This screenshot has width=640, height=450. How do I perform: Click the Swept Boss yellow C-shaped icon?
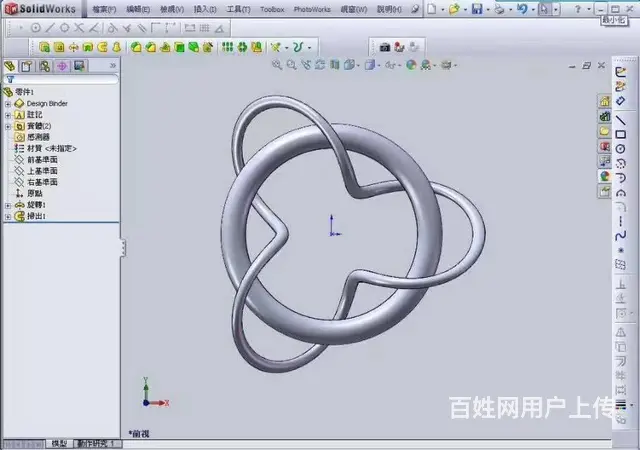click(x=102, y=47)
